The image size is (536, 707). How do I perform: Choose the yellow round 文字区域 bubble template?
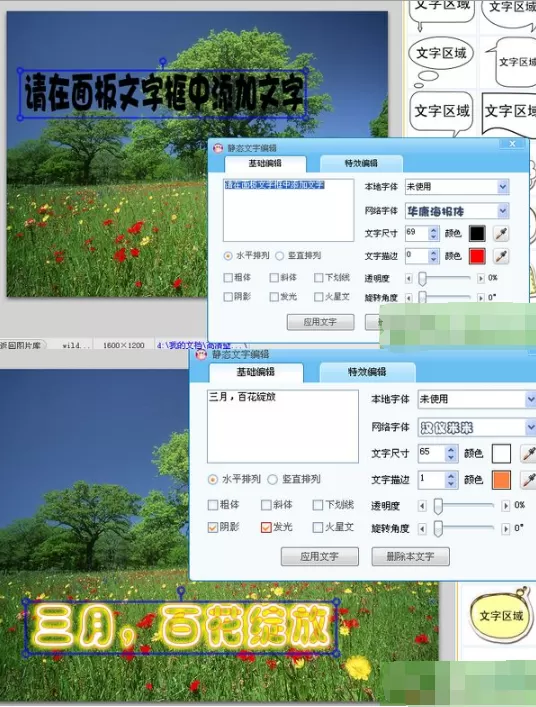point(500,615)
